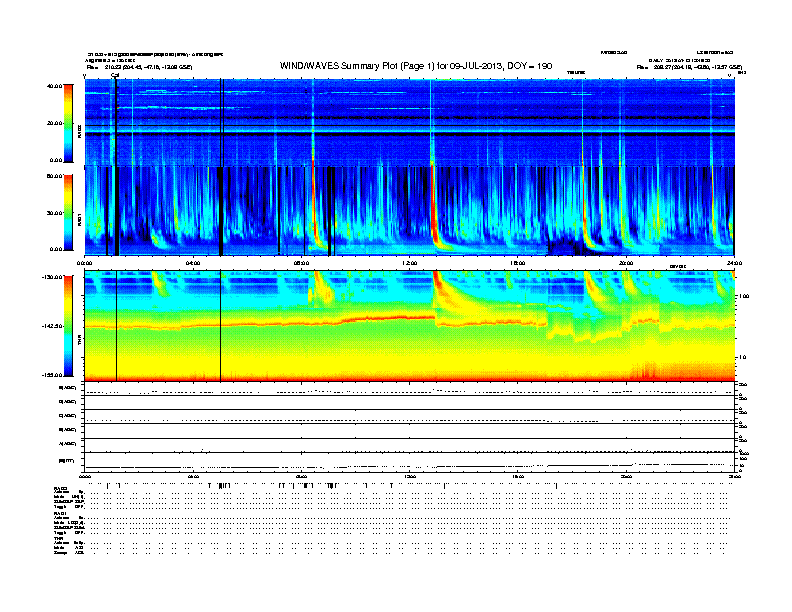Click the 24:00 tick label below RAD1 panel
This screenshot has height=612, width=792.
coord(734,263)
